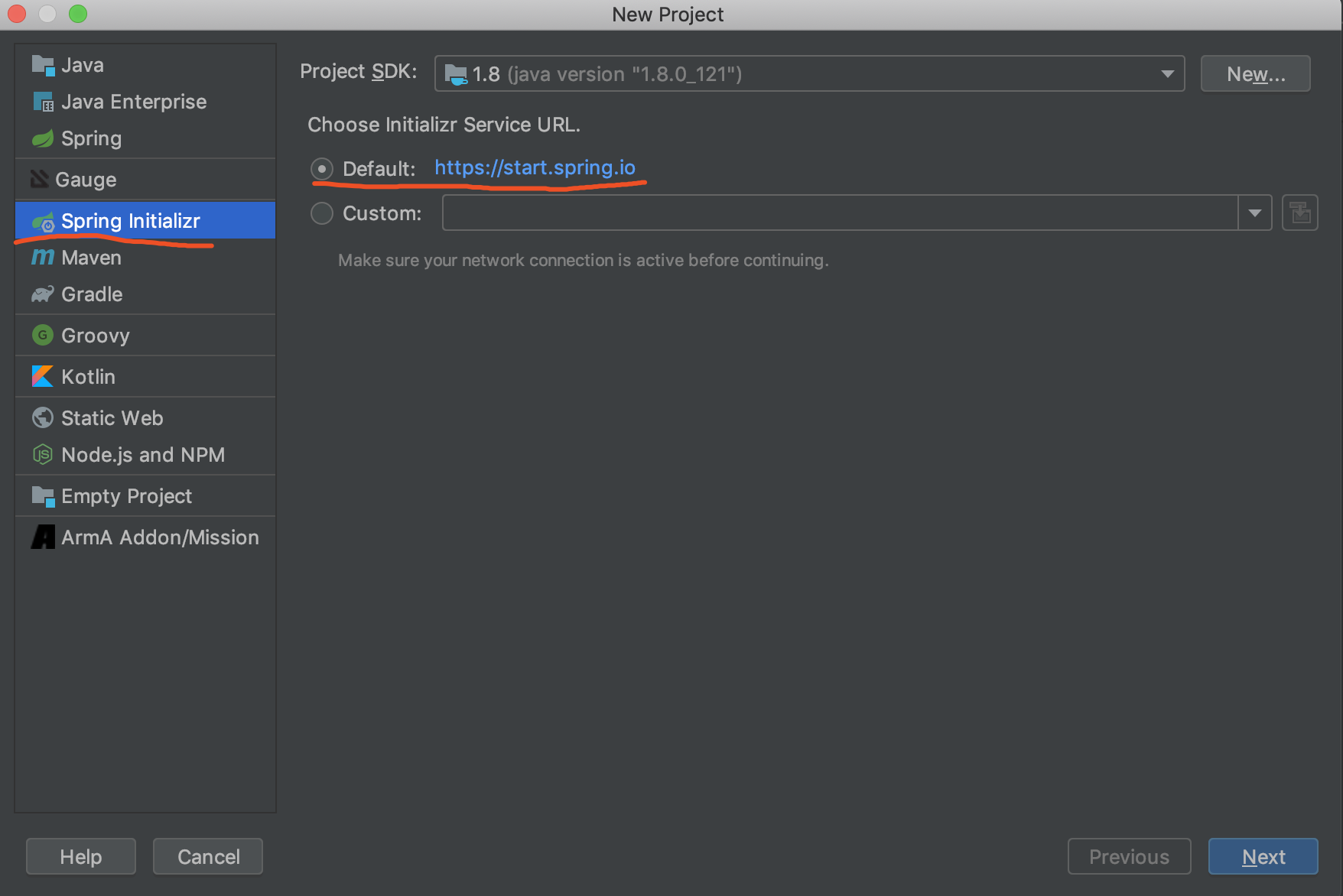Click the Static Web globe icon
This screenshot has height=896, width=1343.
43,417
